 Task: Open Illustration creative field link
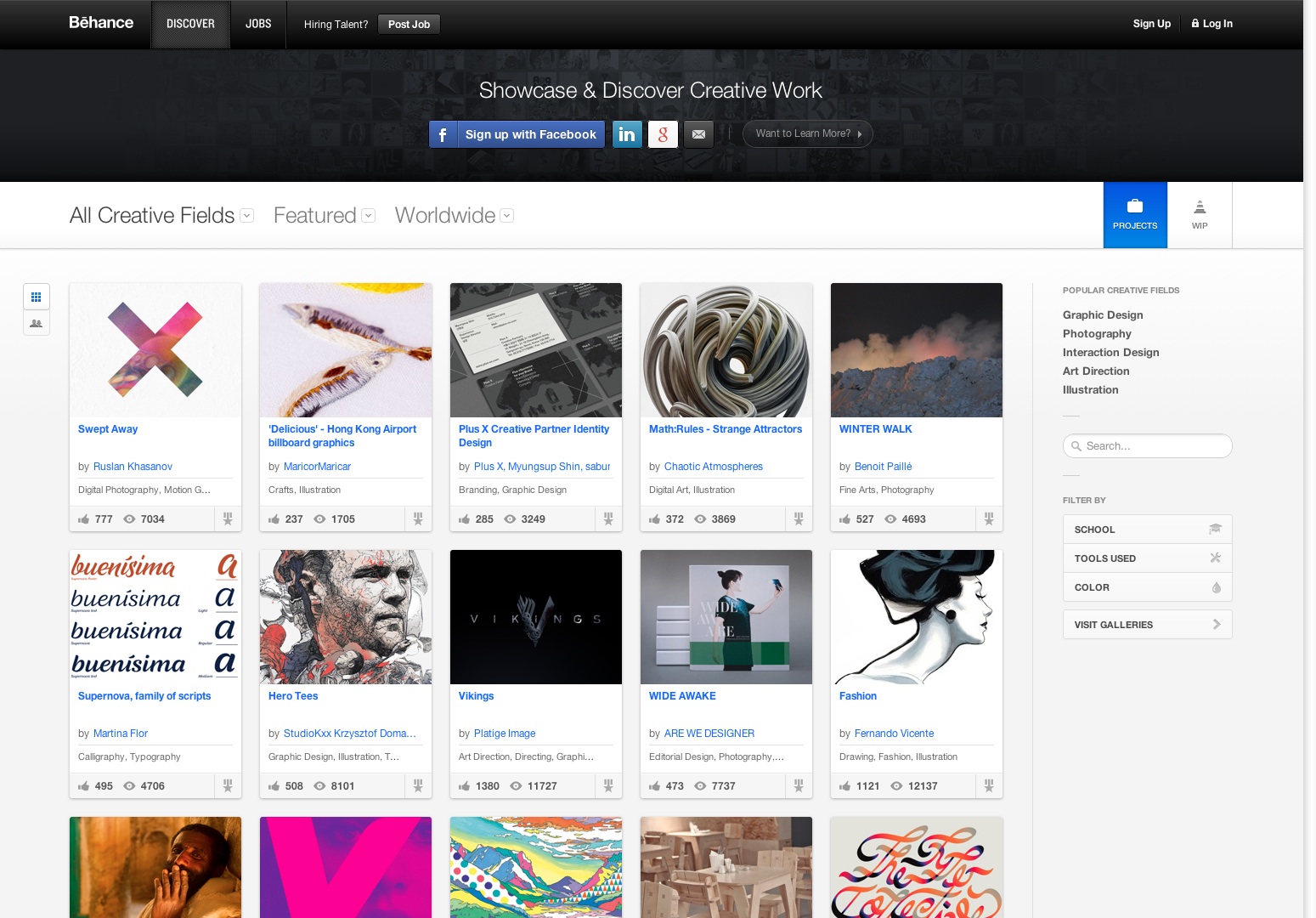(x=1090, y=390)
